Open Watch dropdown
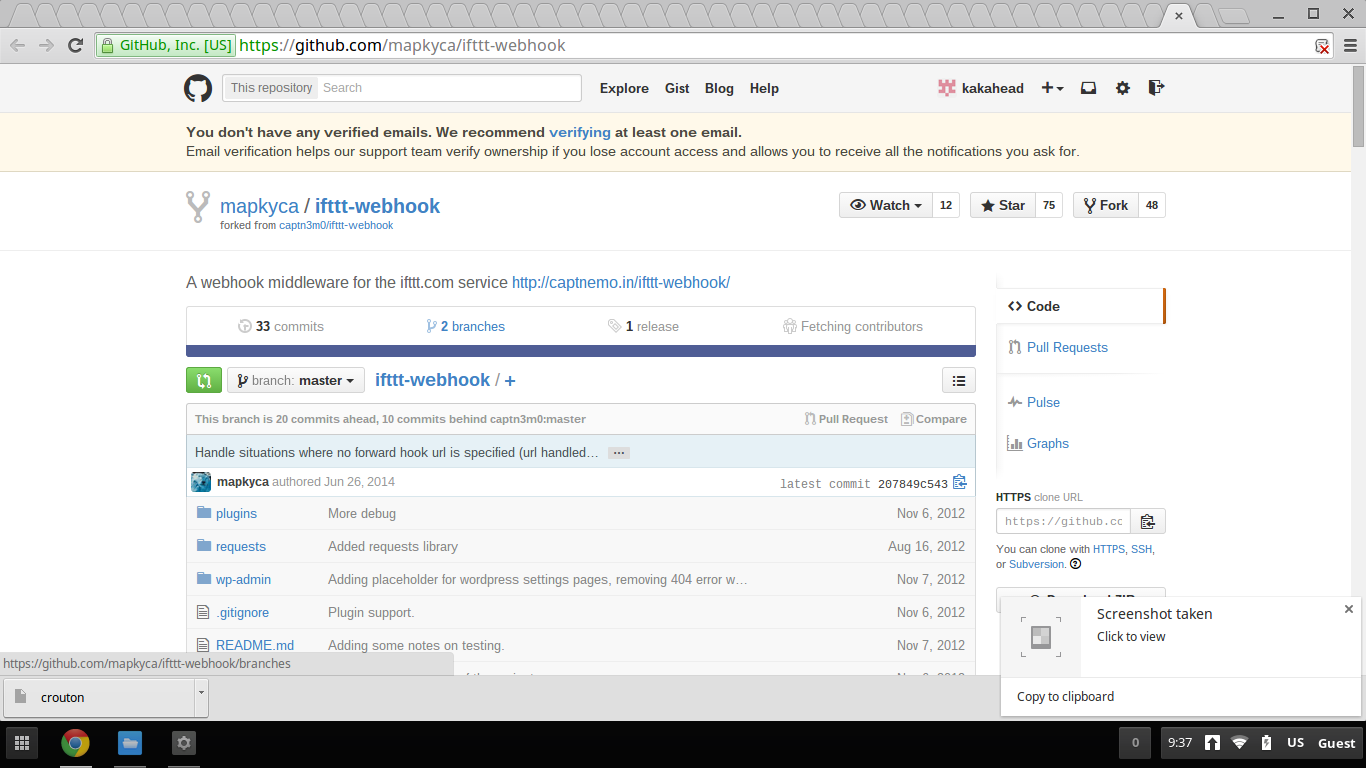Image resolution: width=1366 pixels, height=768 pixels. click(x=885, y=205)
